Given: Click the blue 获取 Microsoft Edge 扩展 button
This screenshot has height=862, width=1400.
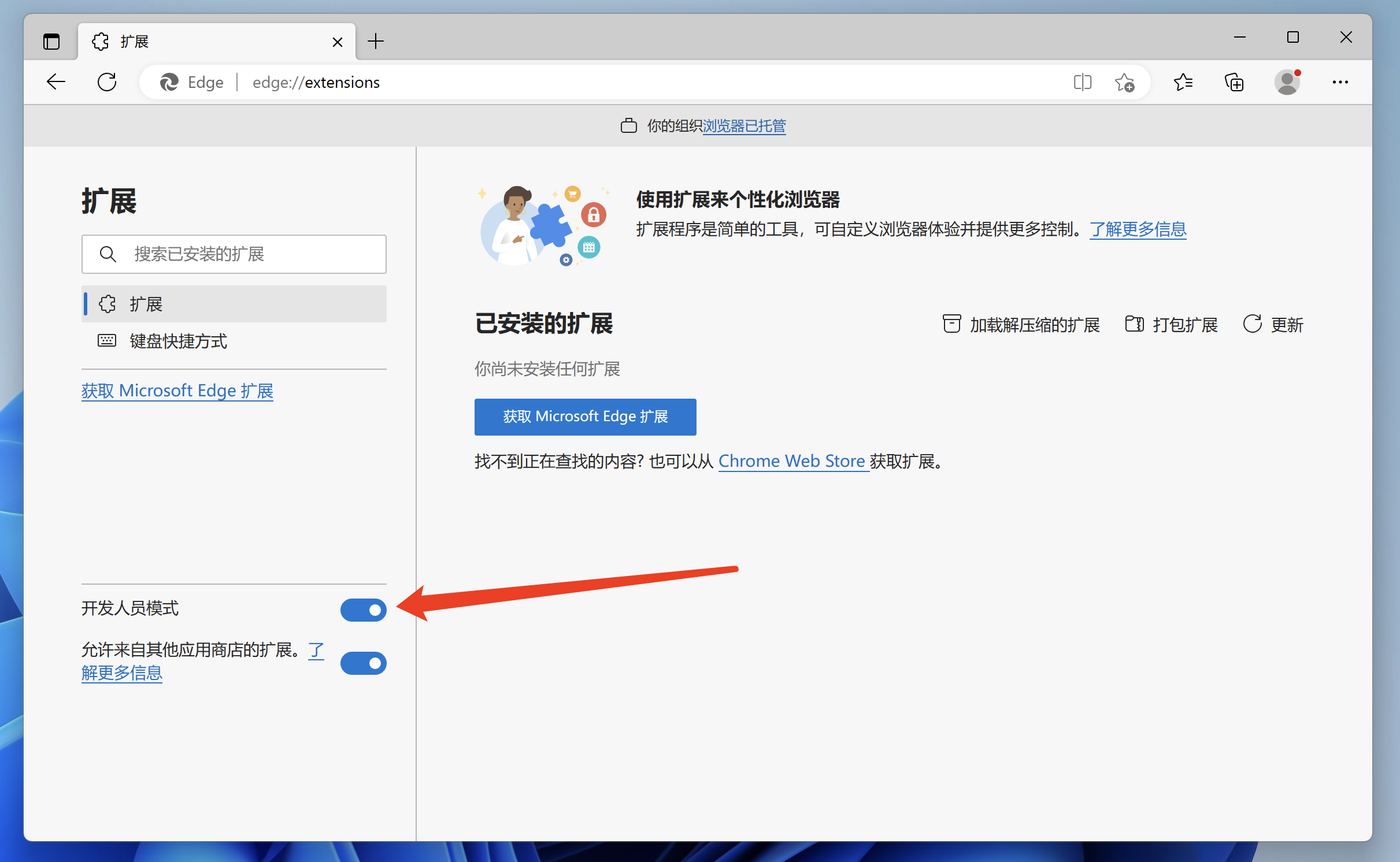Looking at the screenshot, I should [x=585, y=417].
